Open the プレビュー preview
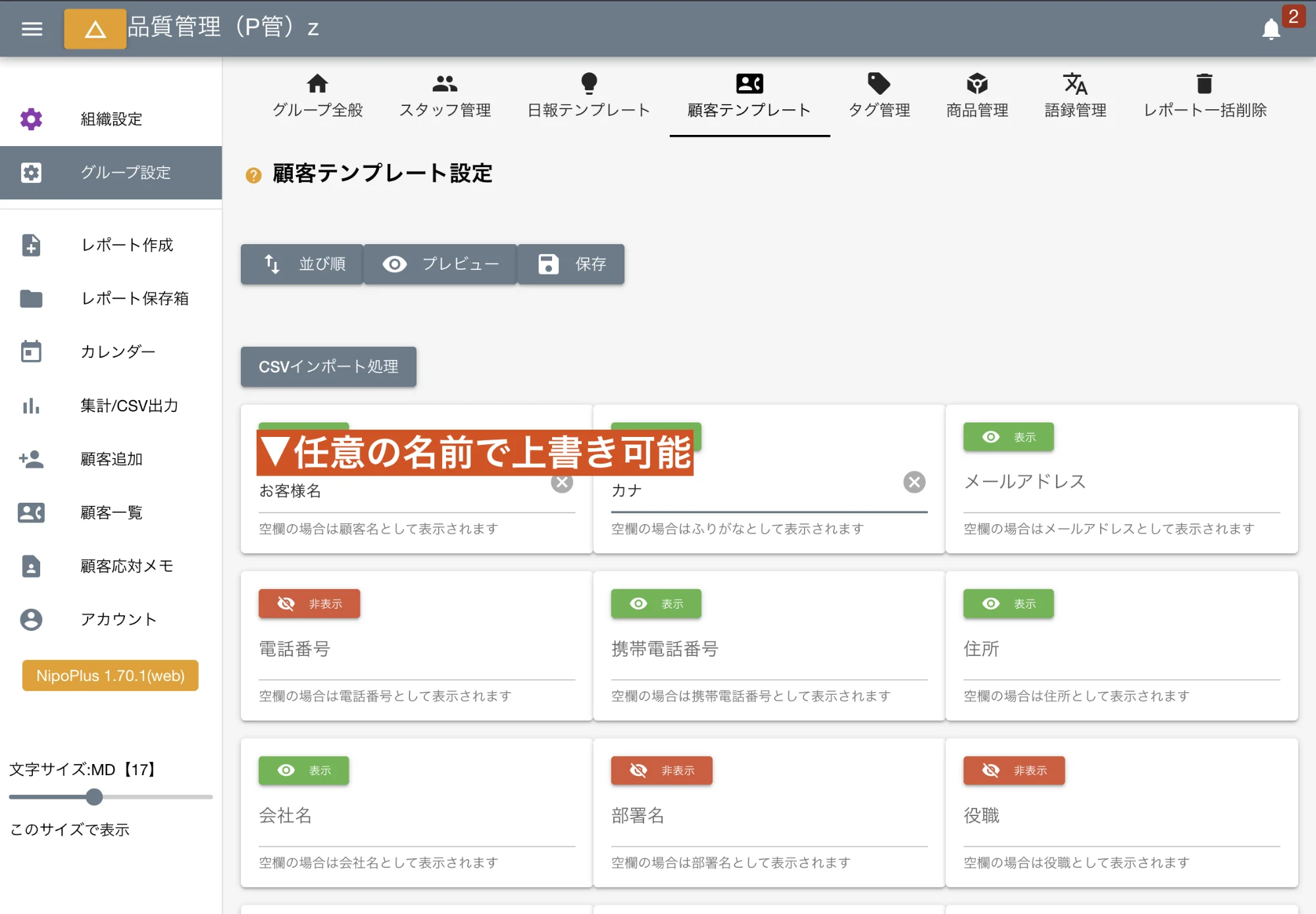This screenshot has width=1316, height=914. 440,265
